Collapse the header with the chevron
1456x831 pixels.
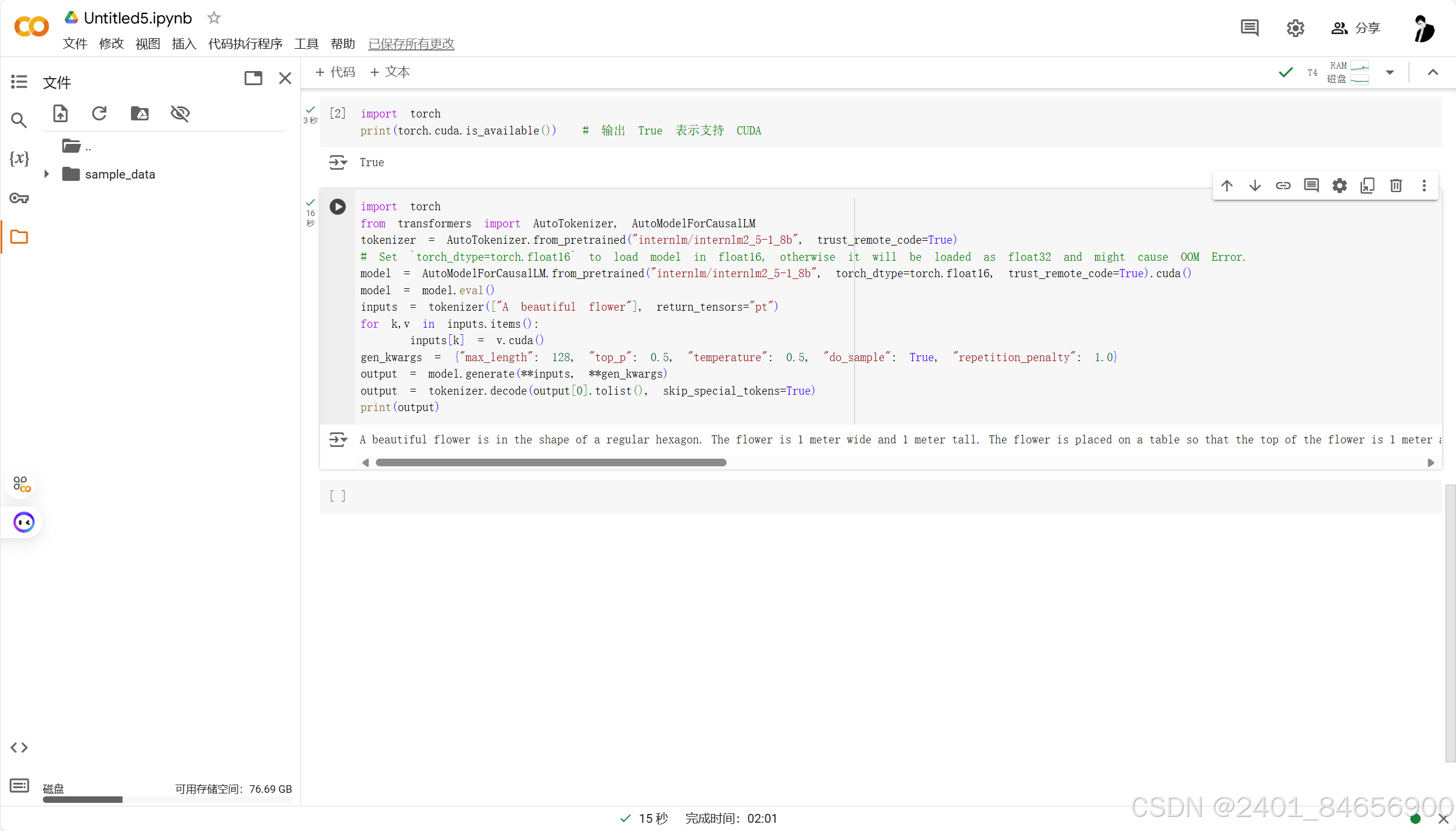pyautogui.click(x=1433, y=72)
